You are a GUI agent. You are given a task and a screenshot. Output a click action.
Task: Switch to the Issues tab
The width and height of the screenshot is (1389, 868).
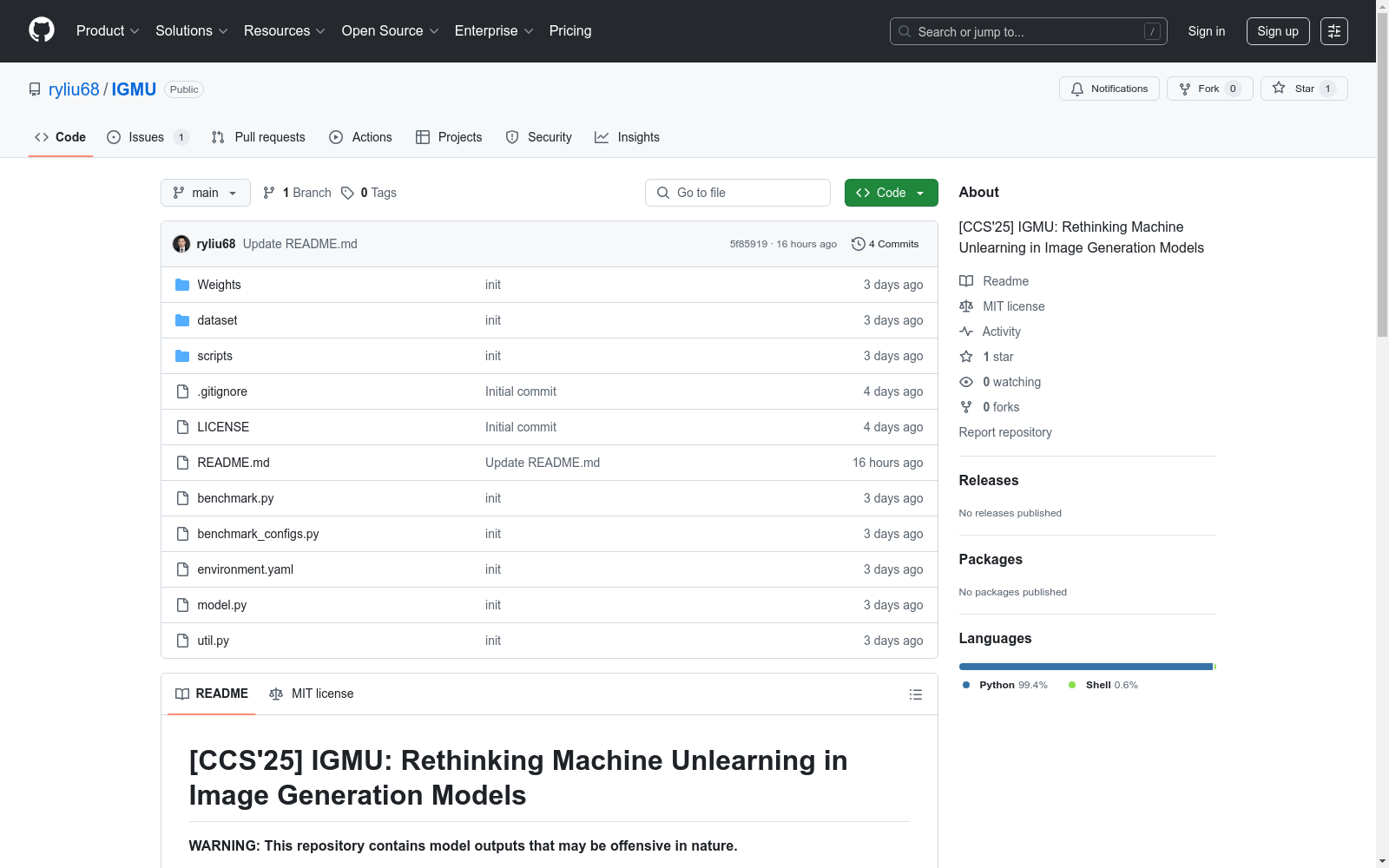point(148,137)
